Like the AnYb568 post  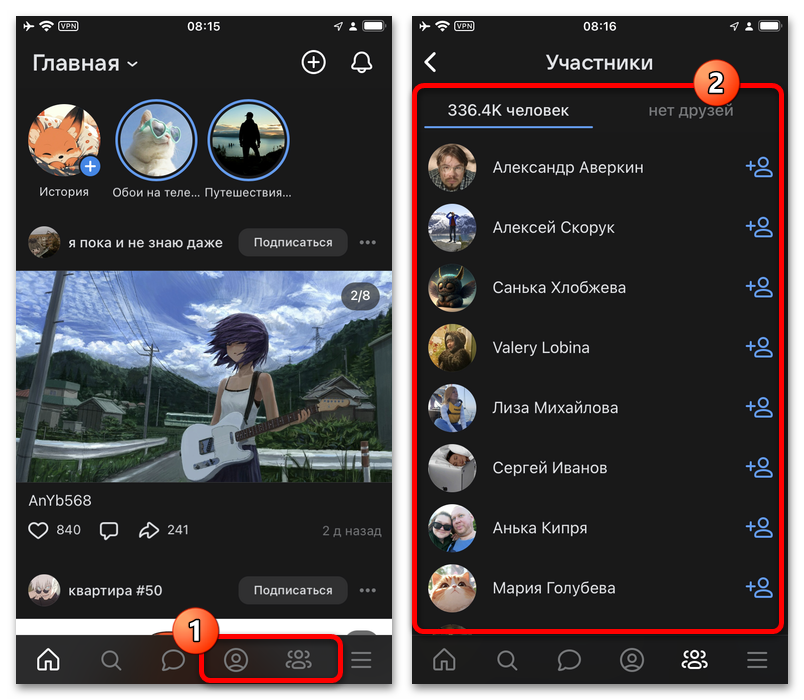tap(38, 530)
